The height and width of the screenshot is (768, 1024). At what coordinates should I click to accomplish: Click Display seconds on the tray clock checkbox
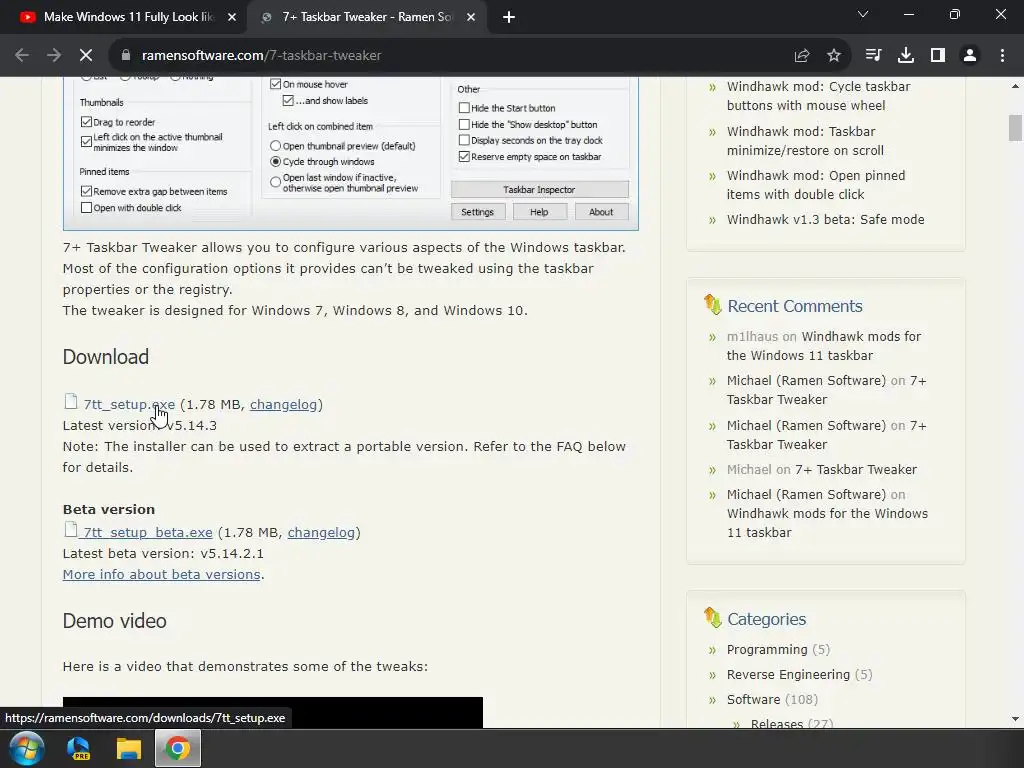pyautogui.click(x=464, y=140)
